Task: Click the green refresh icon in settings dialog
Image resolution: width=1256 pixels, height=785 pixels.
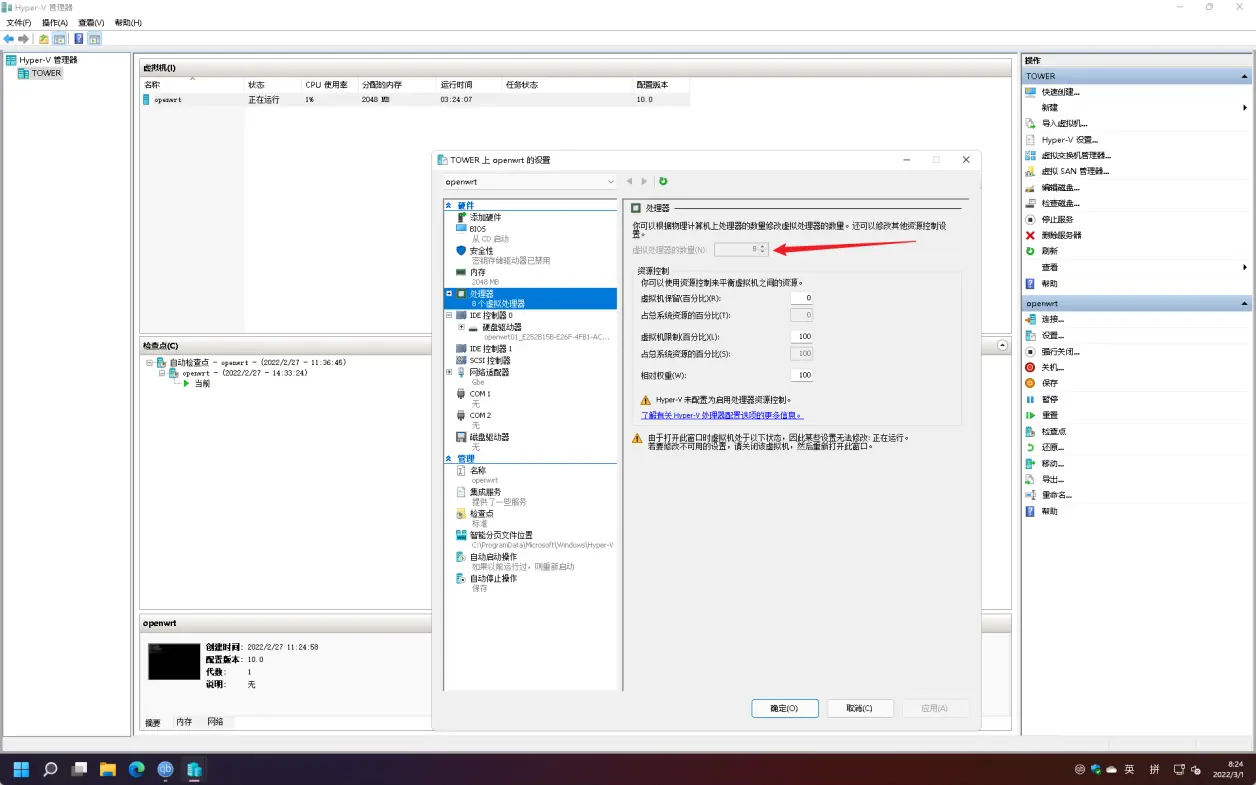Action: (663, 181)
